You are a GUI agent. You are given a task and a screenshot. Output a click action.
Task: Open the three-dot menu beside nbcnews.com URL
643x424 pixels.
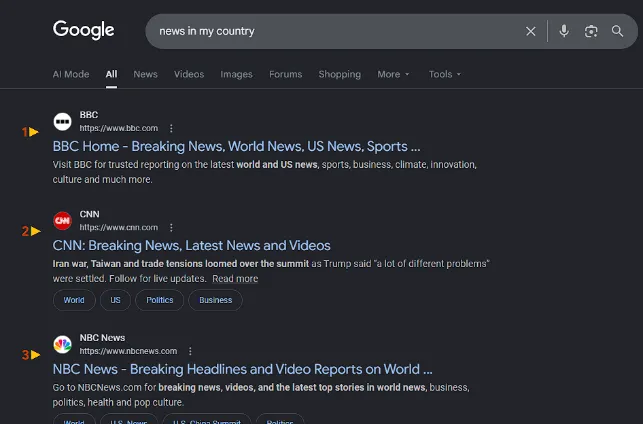(190, 351)
